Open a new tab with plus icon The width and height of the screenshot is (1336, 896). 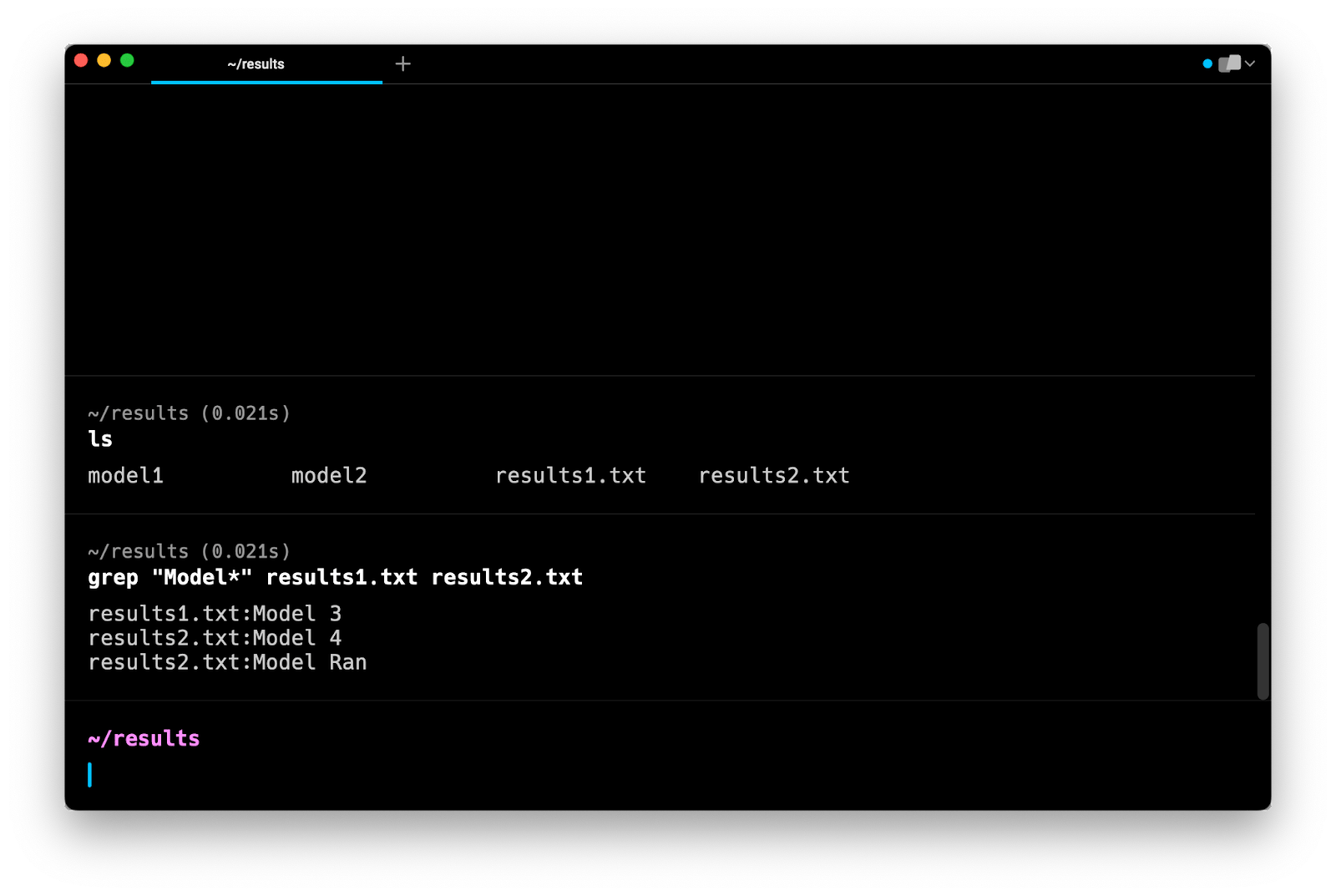coord(402,64)
